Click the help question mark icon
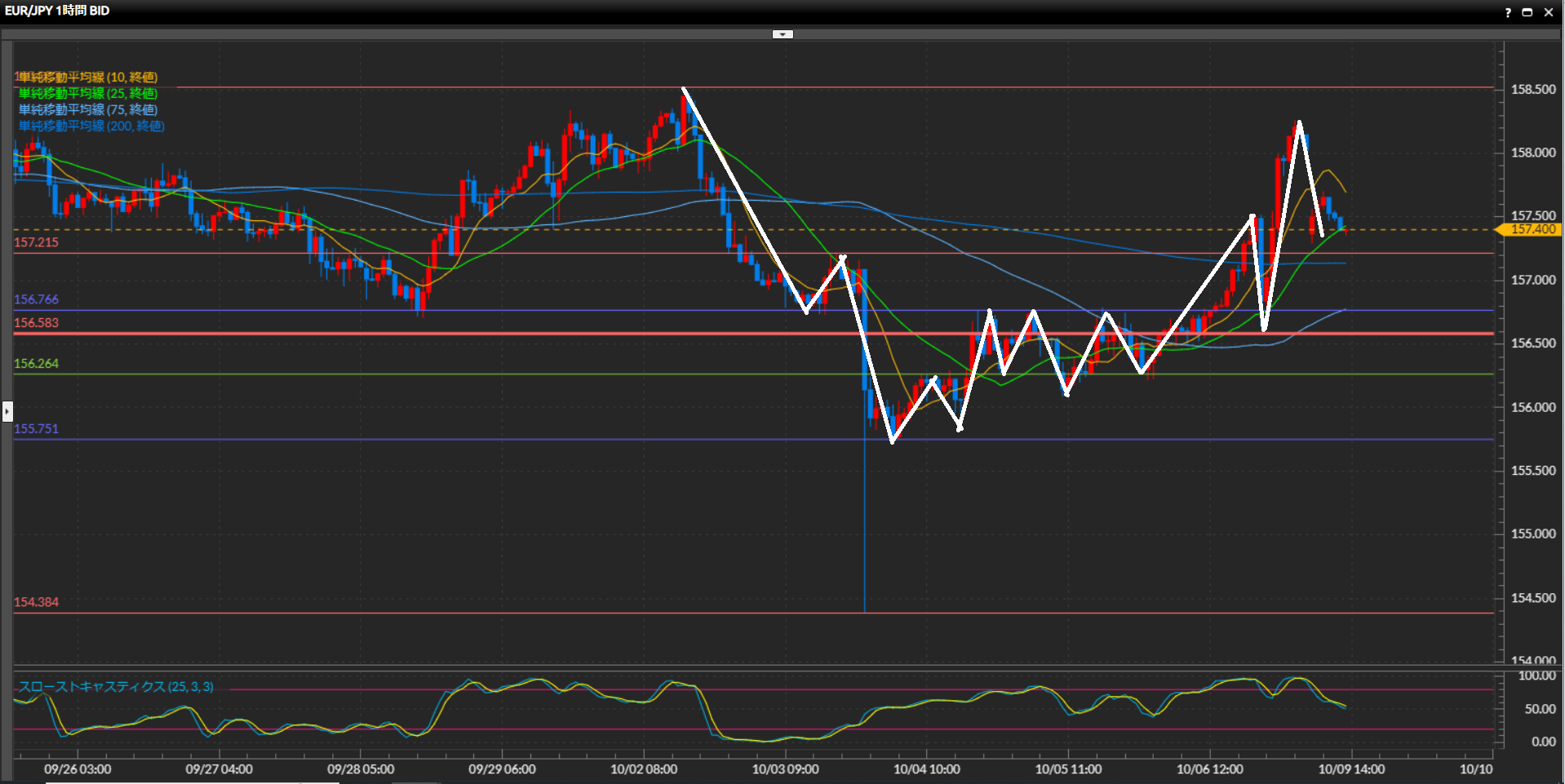 1508,12
